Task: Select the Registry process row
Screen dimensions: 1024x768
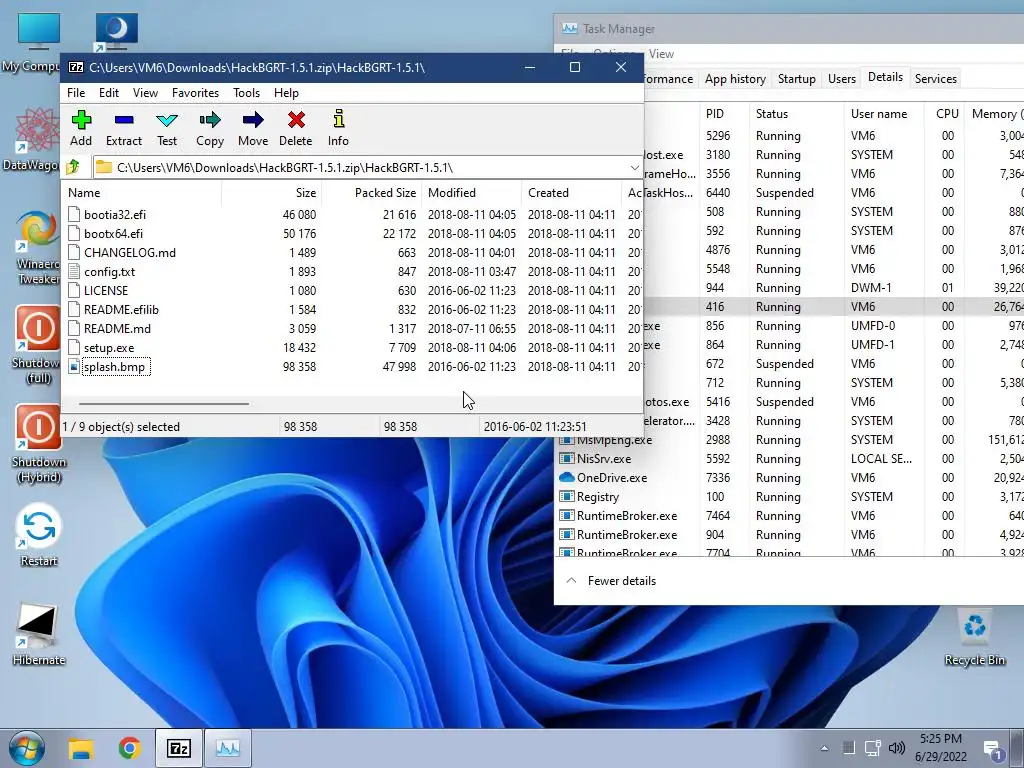Action: (790, 497)
